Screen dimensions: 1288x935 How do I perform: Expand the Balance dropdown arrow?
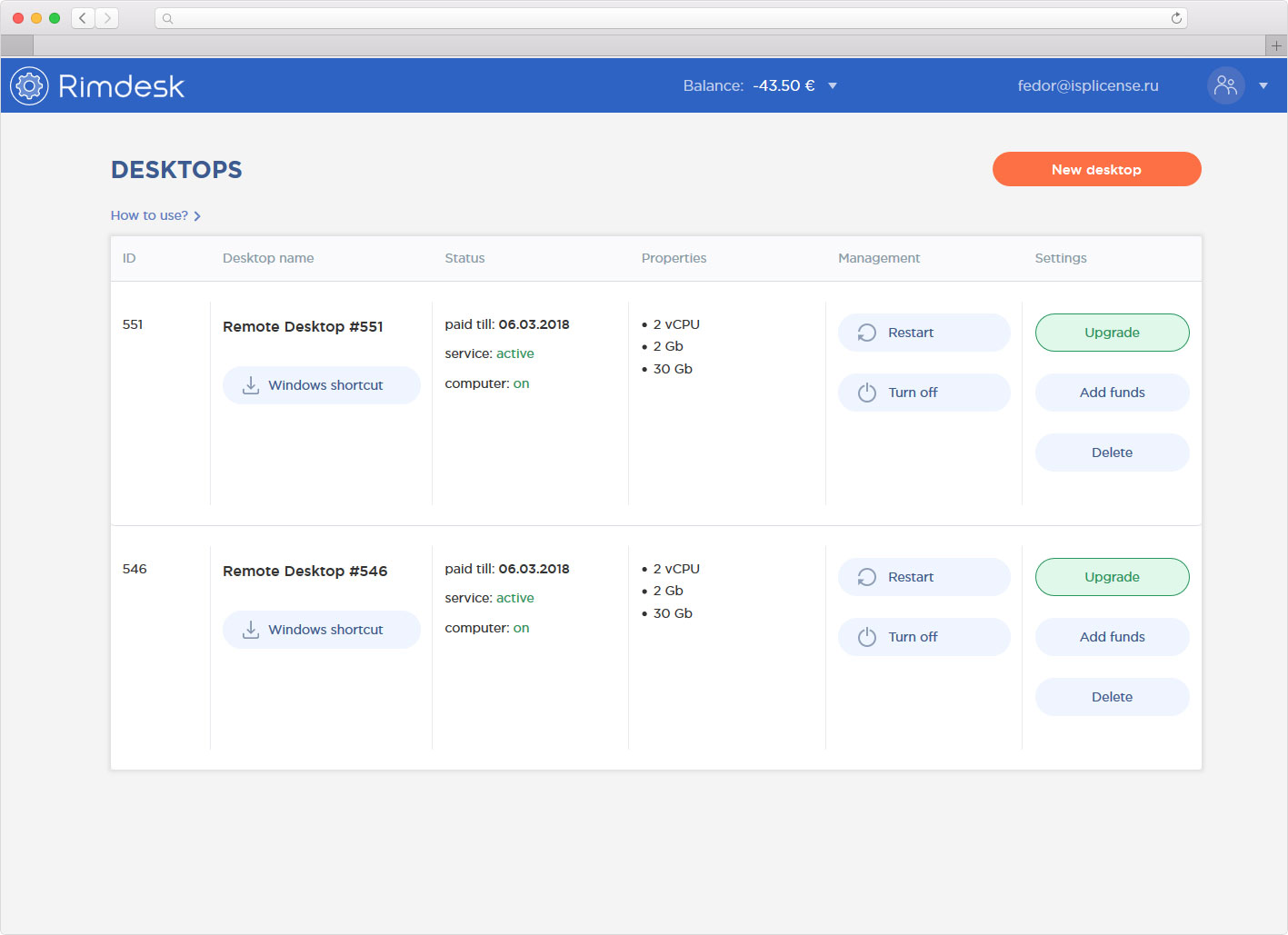pos(833,86)
